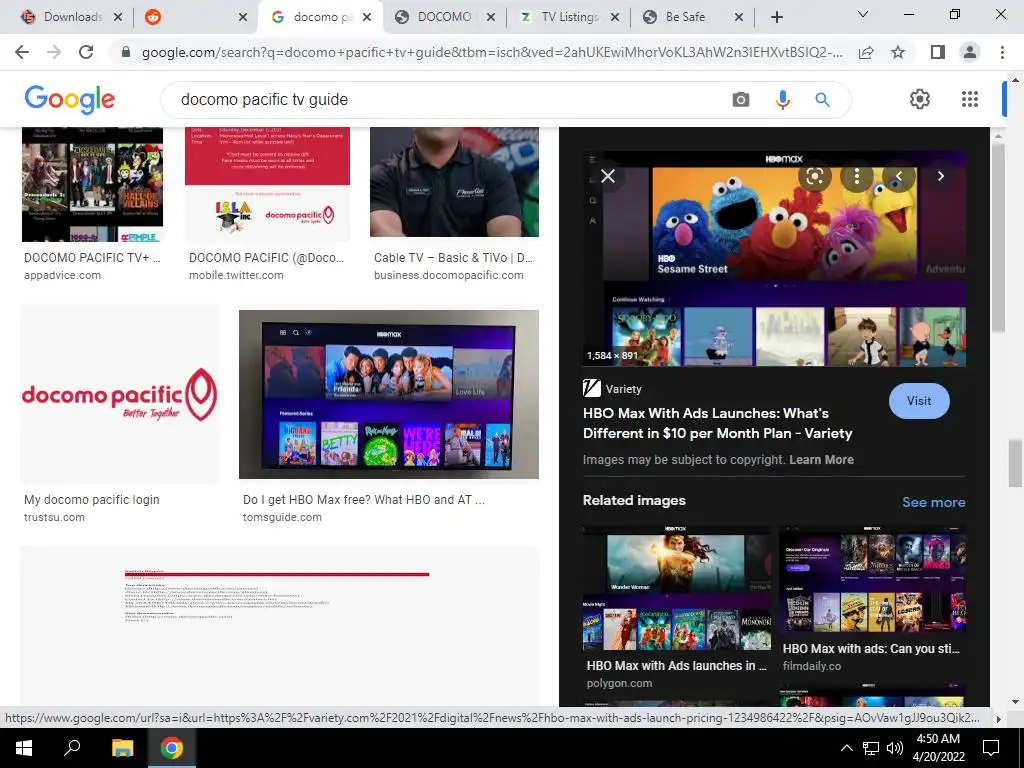Viewport: 1024px width, 768px height.
Task: Close the Downloads tab
Action: (118, 18)
